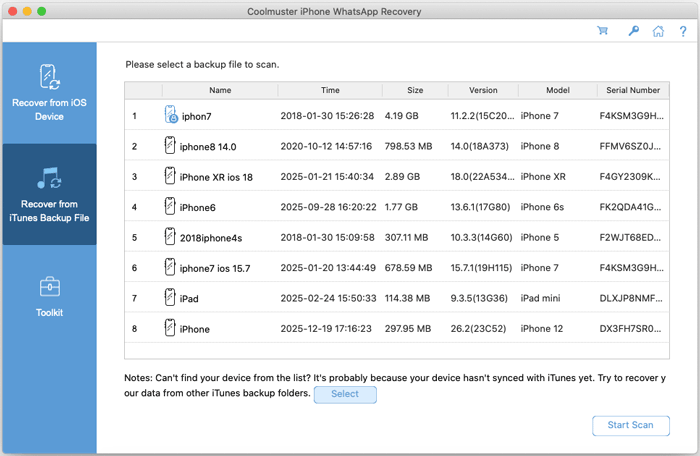This screenshot has width=700, height=456.
Task: Click size value 307.11 MB
Action: pyautogui.click(x=406, y=237)
